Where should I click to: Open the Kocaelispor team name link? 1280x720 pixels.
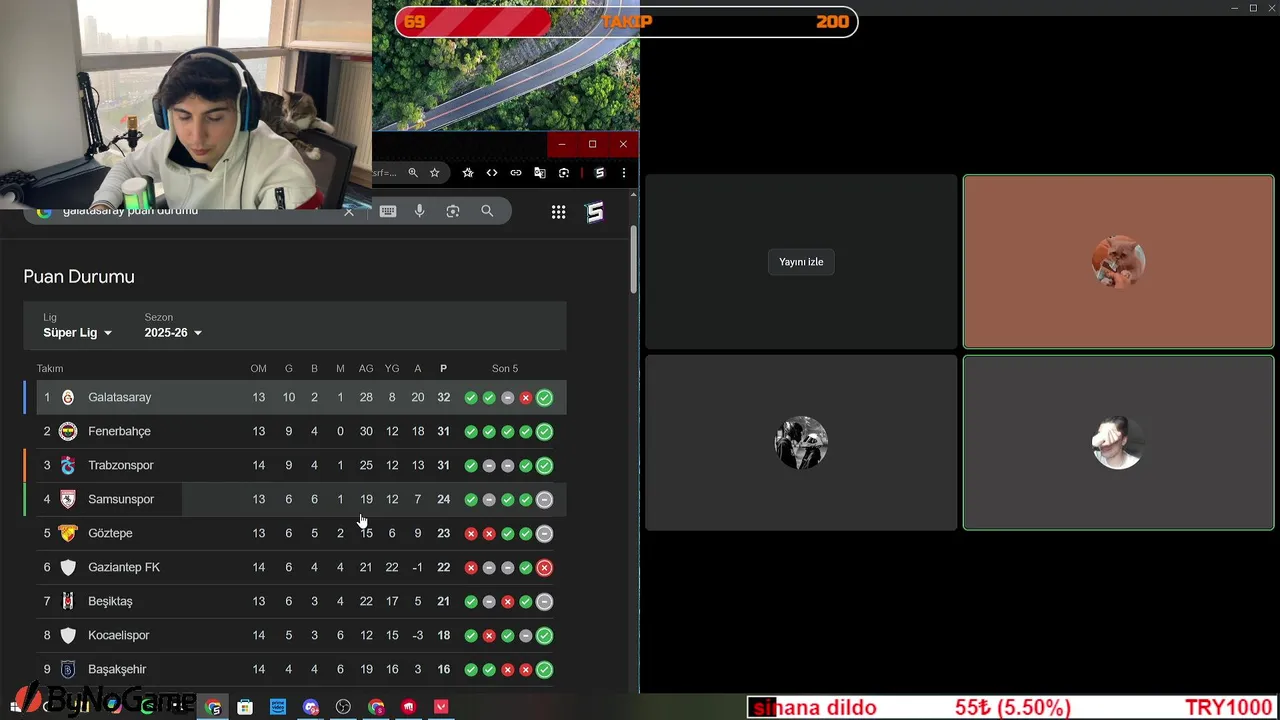119,635
